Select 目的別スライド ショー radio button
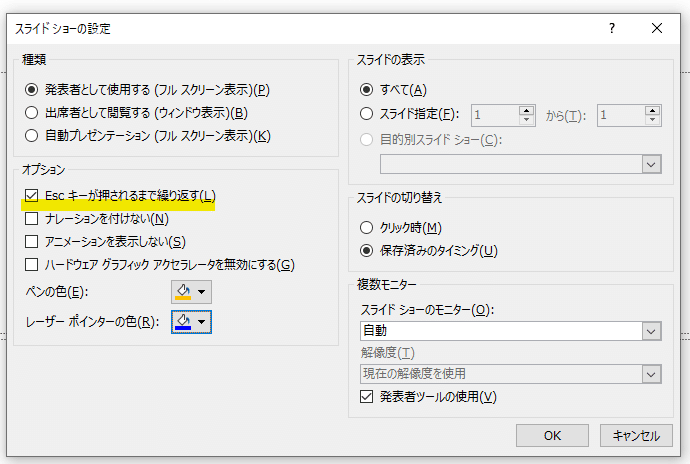The width and height of the screenshot is (690, 464). click(366, 140)
